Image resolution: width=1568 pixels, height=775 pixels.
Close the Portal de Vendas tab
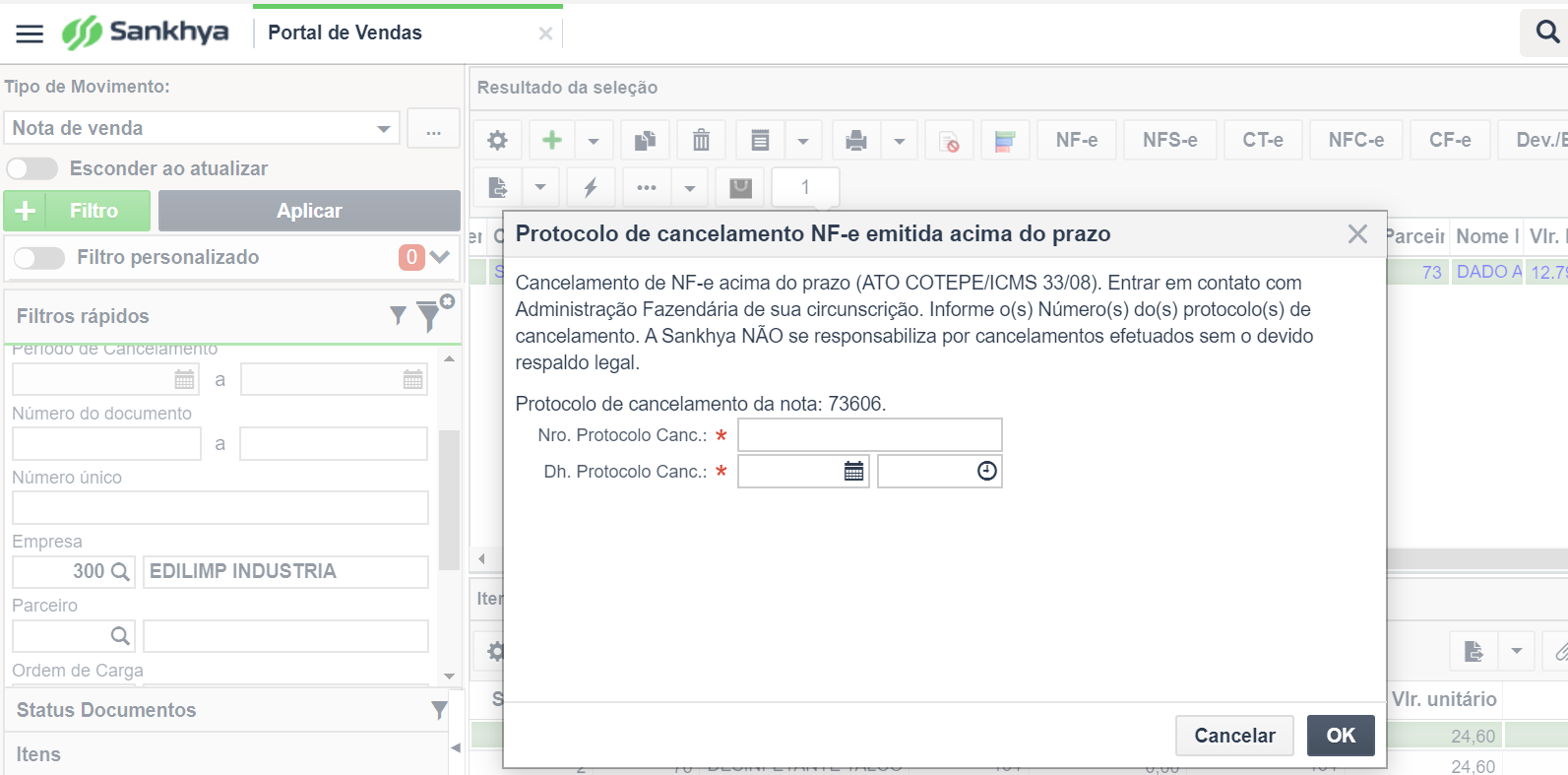click(x=545, y=33)
